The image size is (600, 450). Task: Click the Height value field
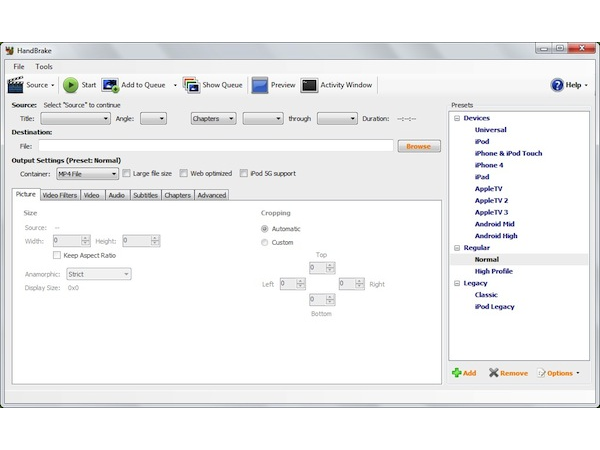[x=137, y=241]
